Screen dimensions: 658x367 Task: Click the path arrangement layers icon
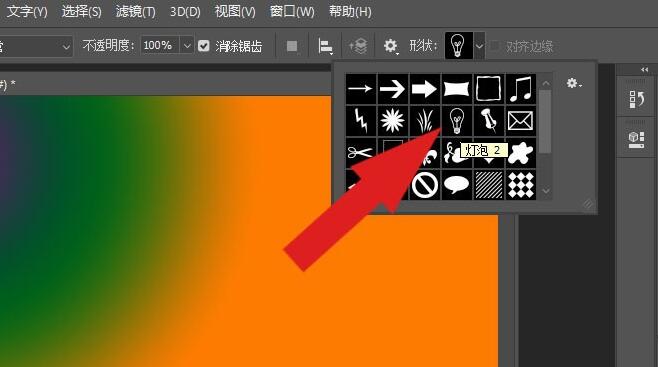(358, 46)
